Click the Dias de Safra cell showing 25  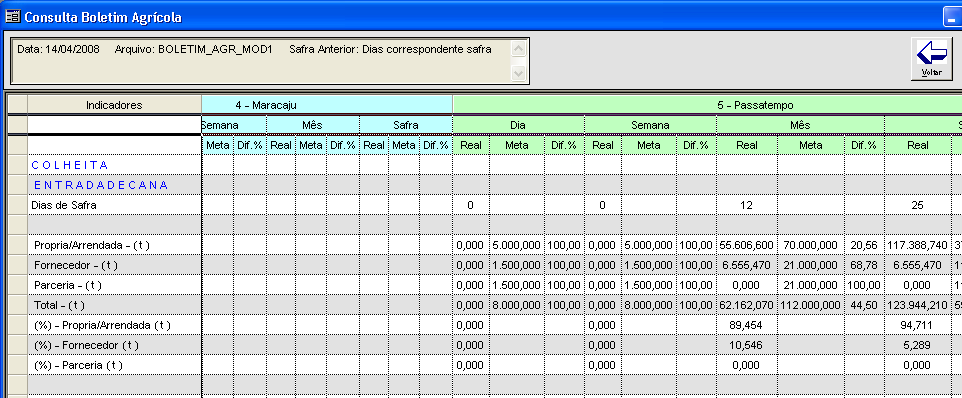point(917,205)
